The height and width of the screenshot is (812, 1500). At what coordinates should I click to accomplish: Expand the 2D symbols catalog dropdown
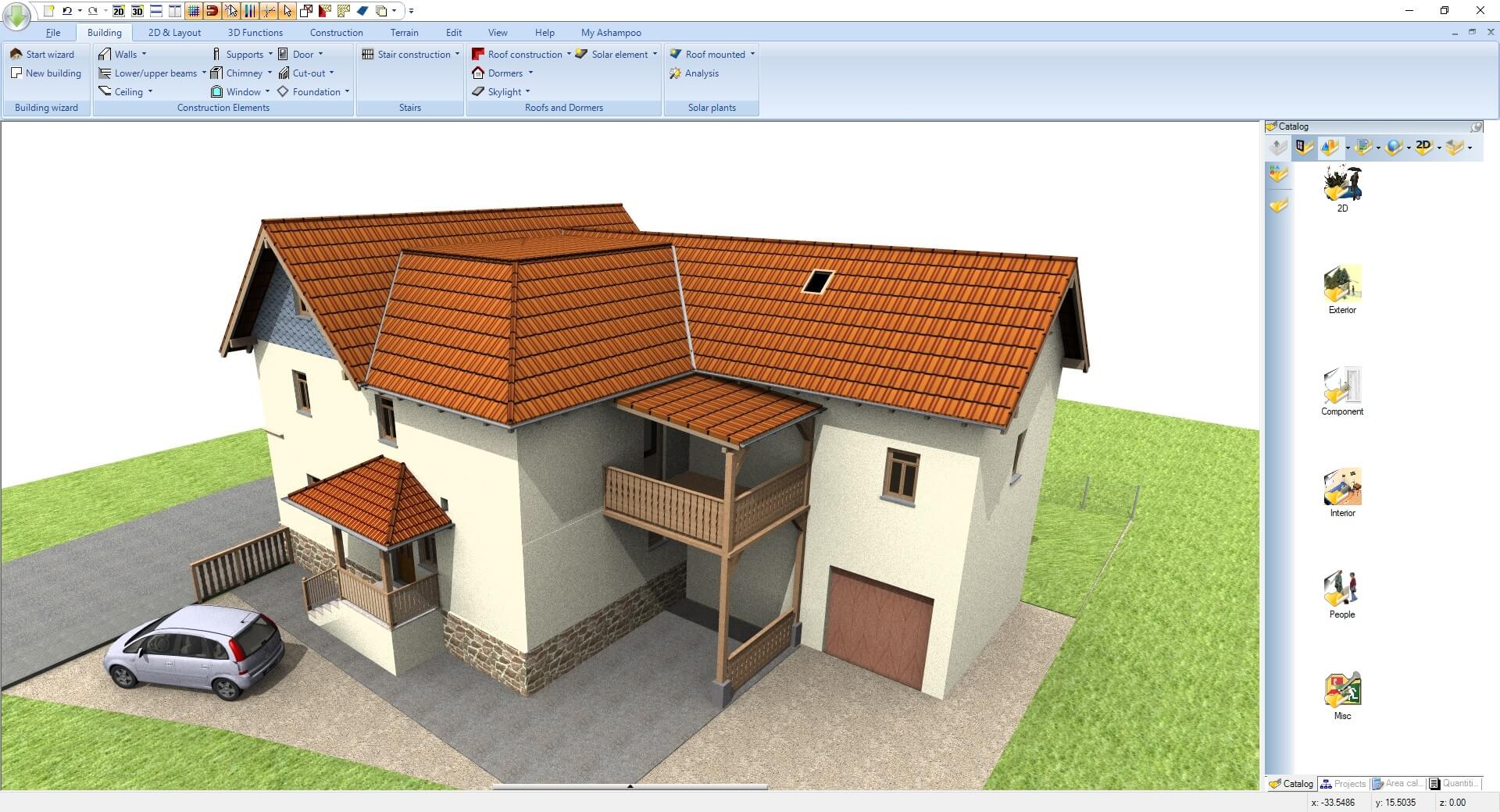point(1438,147)
